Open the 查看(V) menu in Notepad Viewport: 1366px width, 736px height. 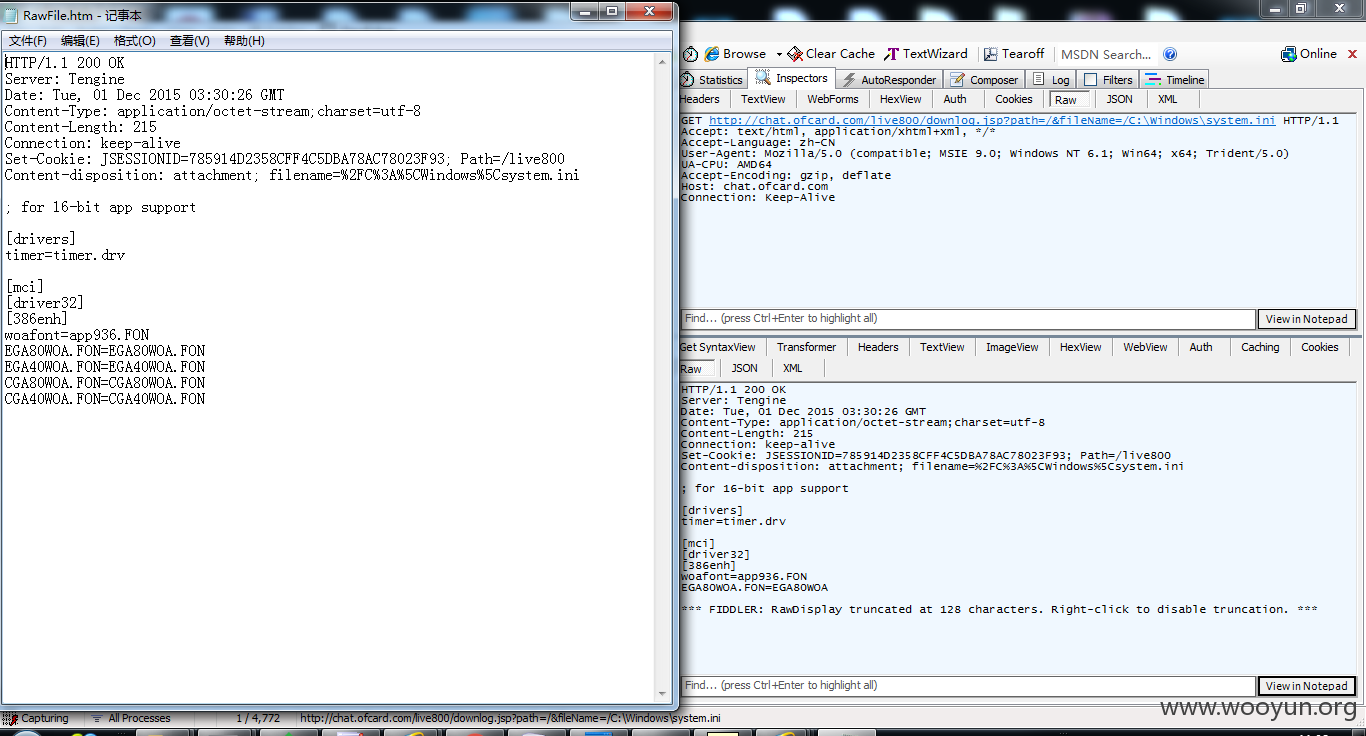pos(190,41)
